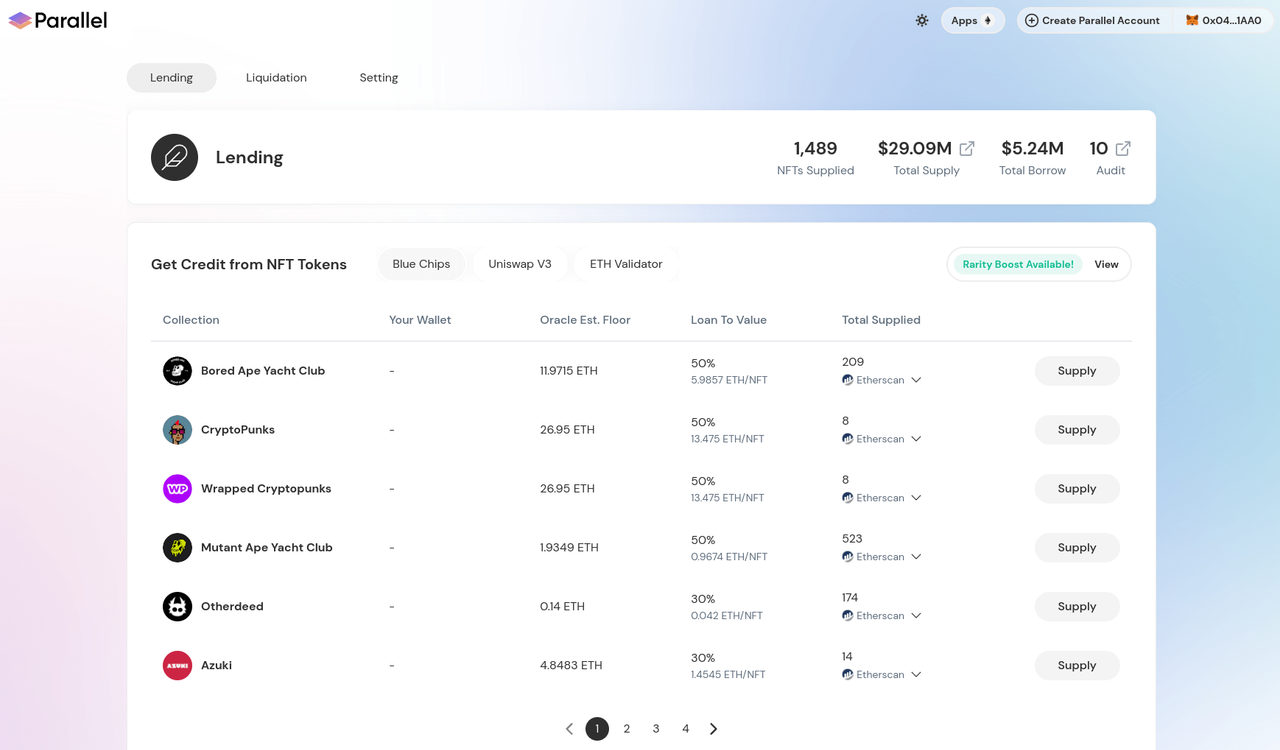
Task: Expand Otherdeed row chevron
Action: click(916, 616)
